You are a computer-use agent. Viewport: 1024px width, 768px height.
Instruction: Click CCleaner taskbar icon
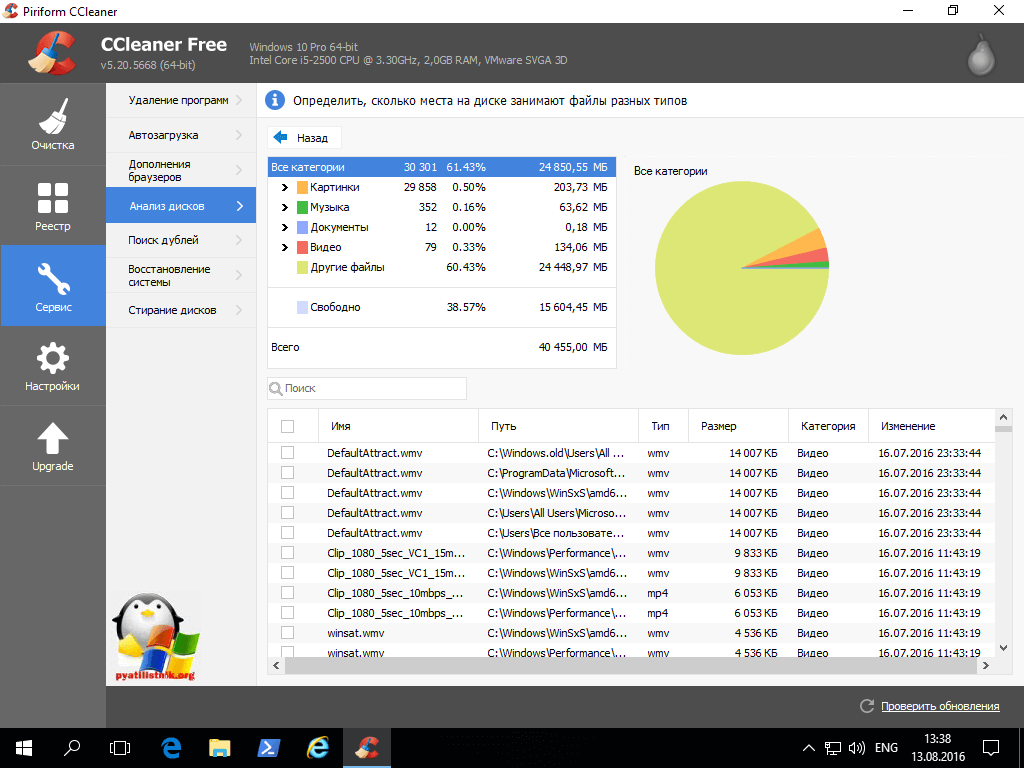[x=367, y=748]
